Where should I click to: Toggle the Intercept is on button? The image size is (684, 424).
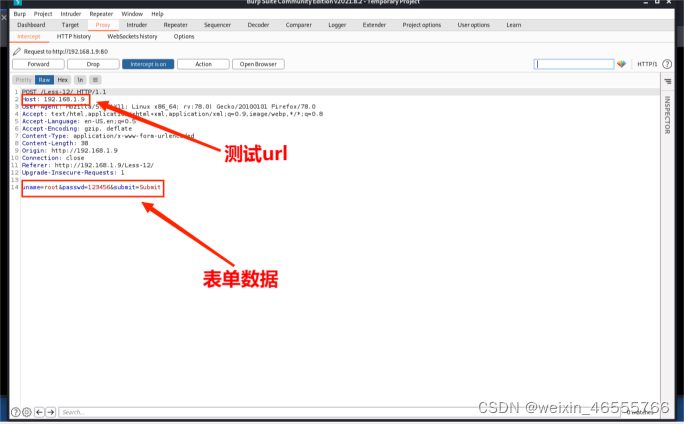tap(148, 64)
